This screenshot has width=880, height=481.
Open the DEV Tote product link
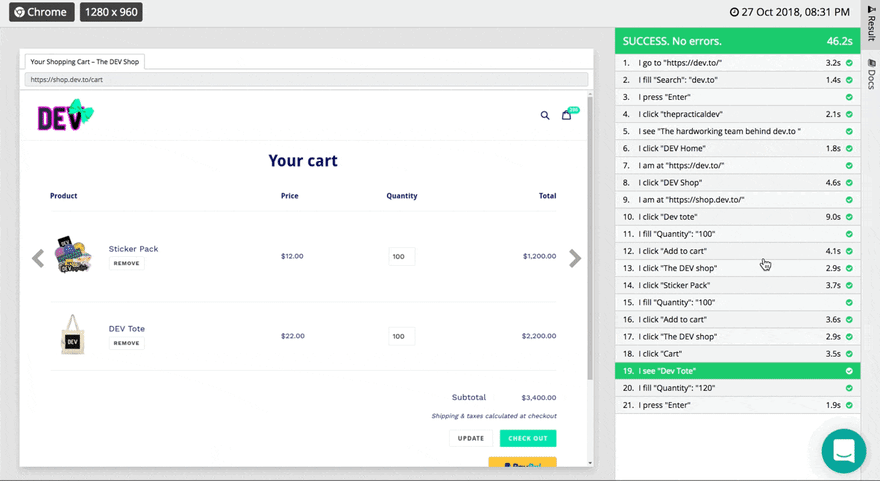[x=127, y=328]
